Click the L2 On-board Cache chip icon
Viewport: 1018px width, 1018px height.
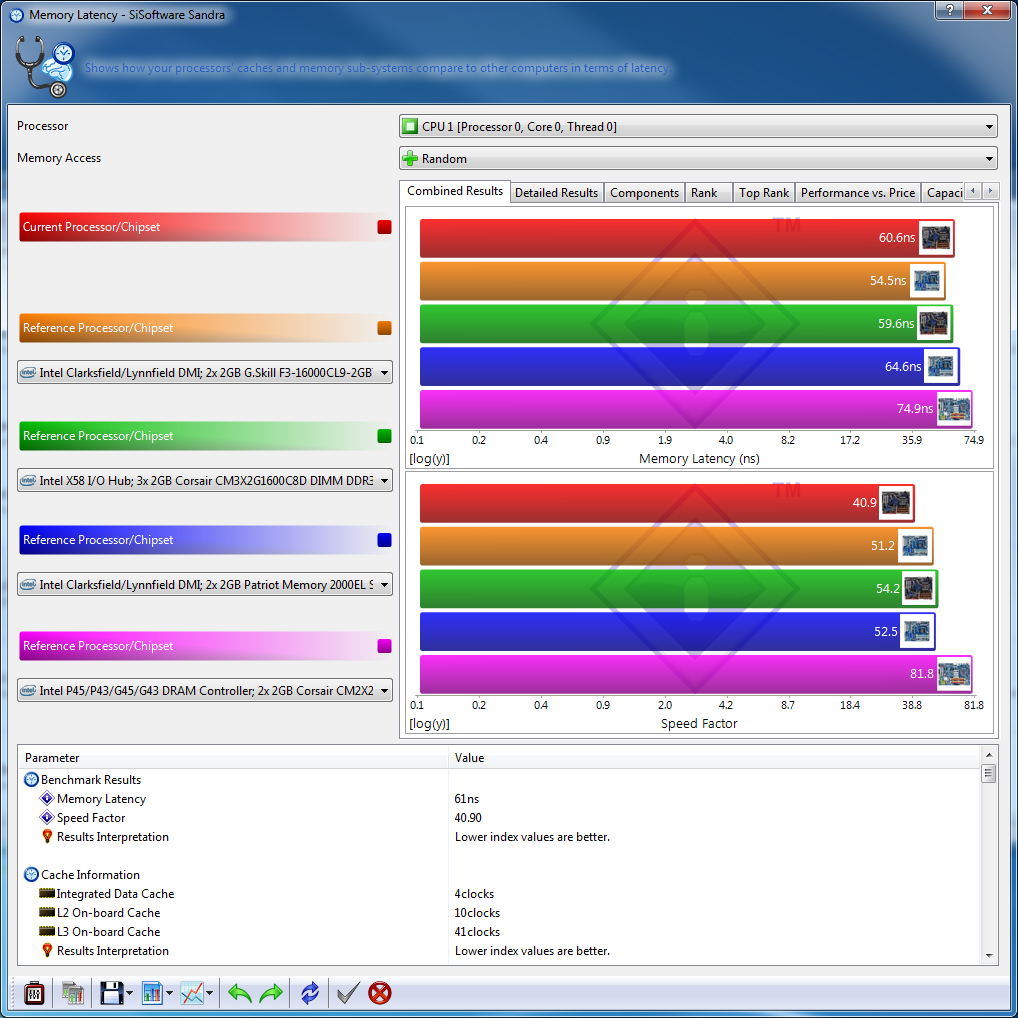47,912
